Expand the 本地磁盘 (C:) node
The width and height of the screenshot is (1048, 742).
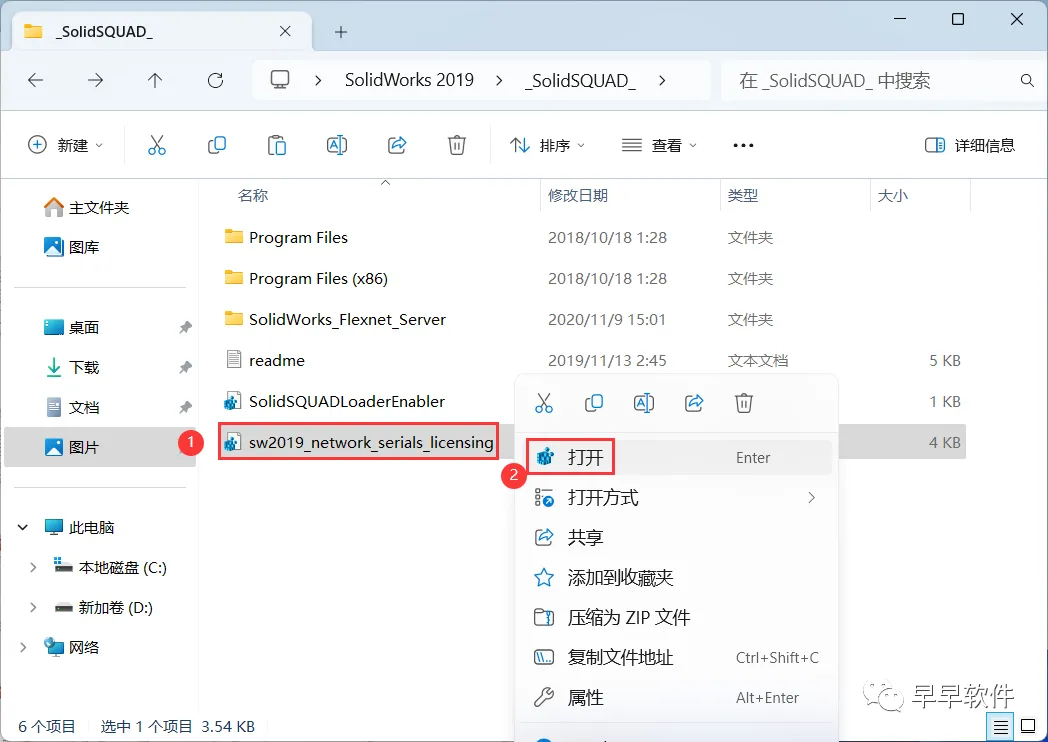(x=33, y=568)
